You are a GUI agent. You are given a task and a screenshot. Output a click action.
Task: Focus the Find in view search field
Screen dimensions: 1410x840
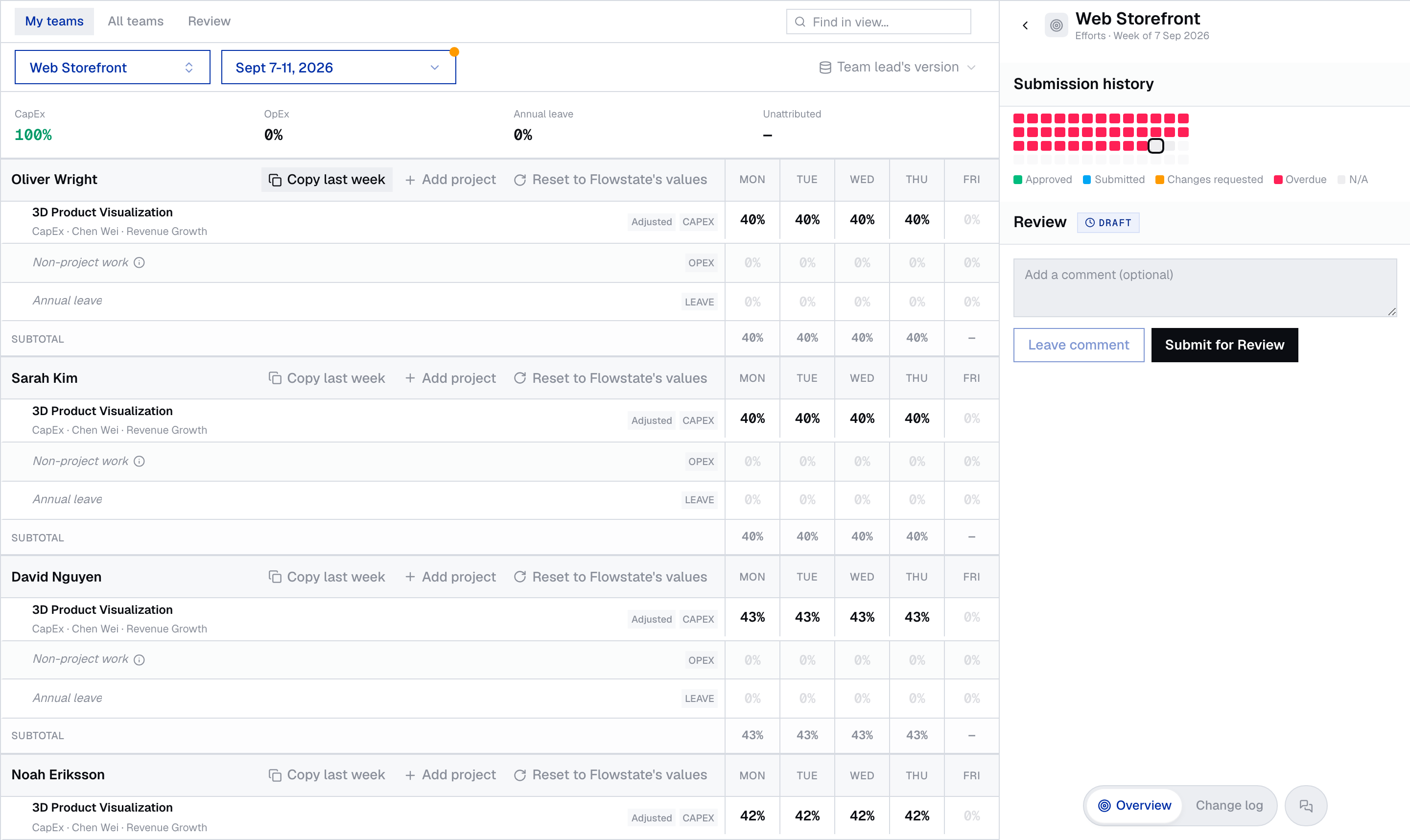tap(878, 22)
